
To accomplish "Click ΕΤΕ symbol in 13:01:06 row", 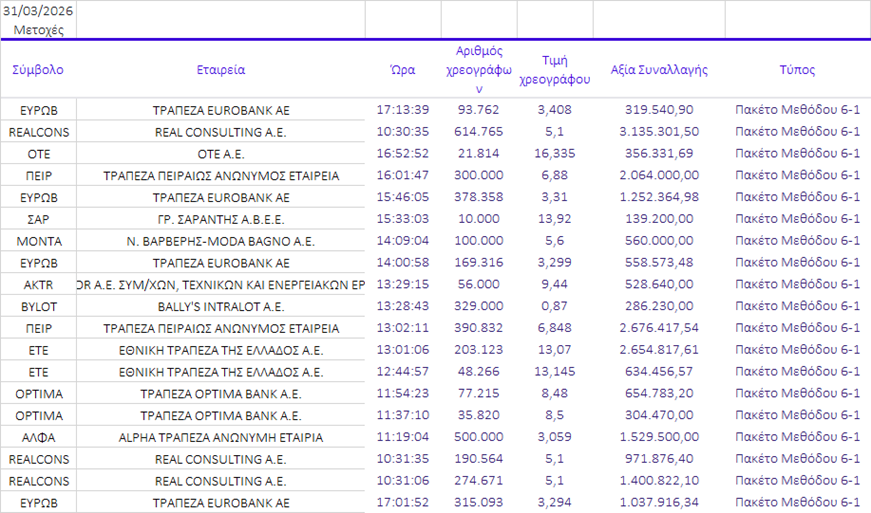I will tap(38, 350).
